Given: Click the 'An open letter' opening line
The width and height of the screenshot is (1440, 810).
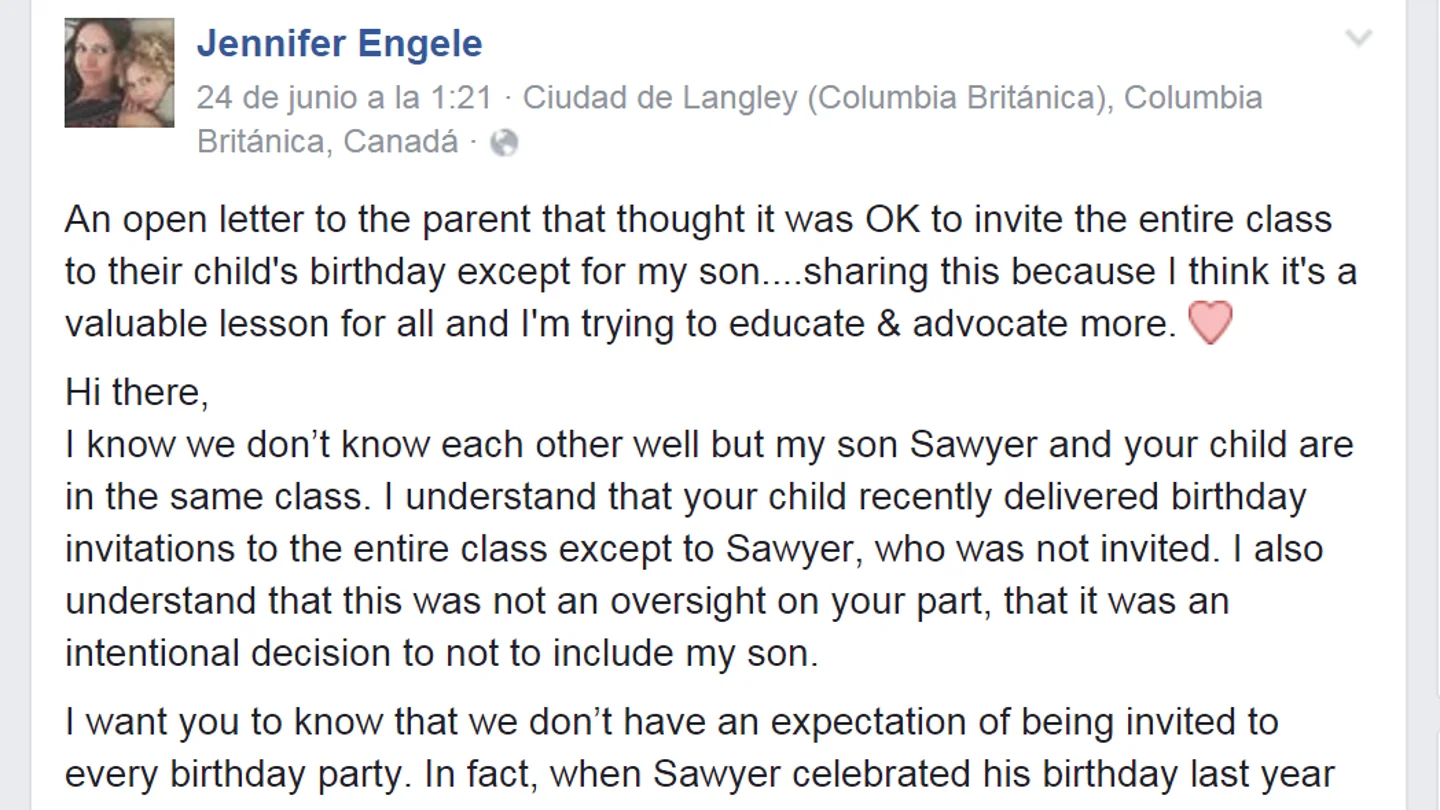Looking at the screenshot, I should 698,219.
